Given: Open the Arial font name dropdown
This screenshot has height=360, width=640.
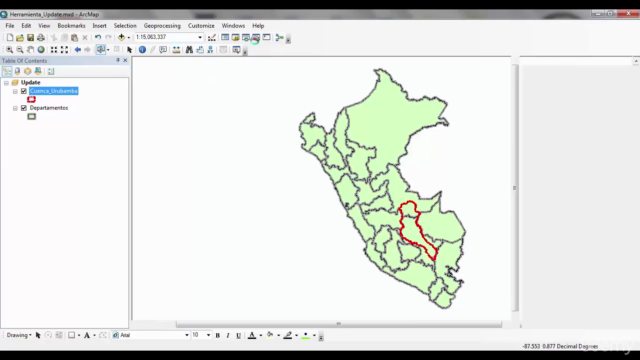Looking at the screenshot, I should click(187, 336).
